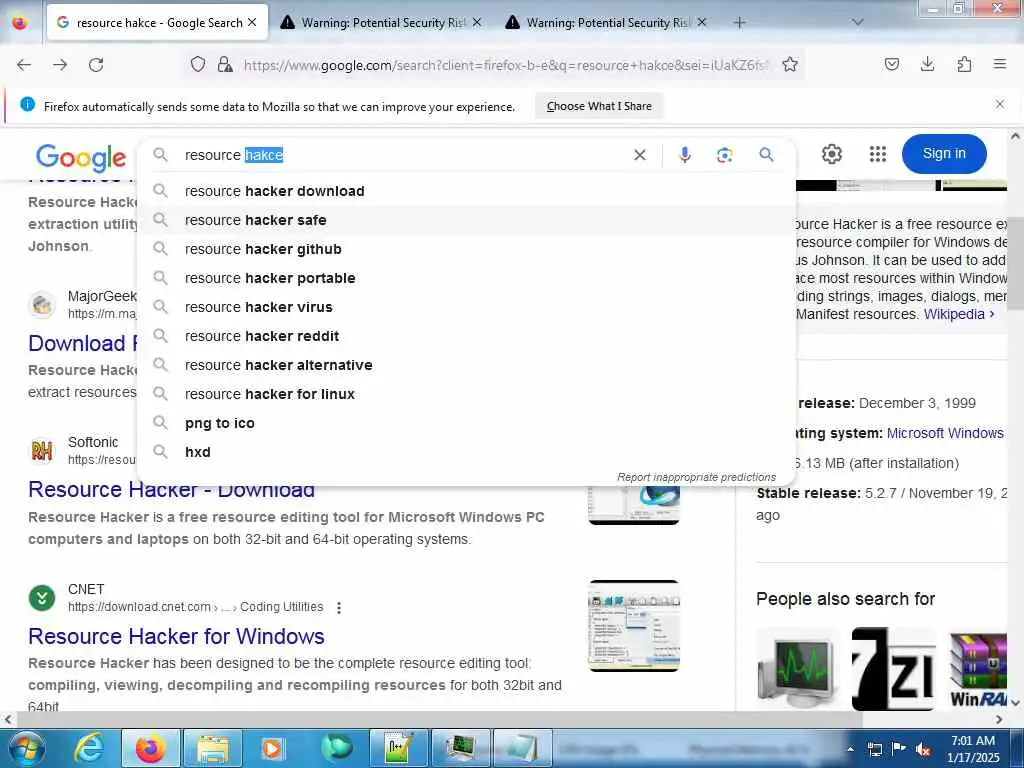Click the vertical scrollbar up arrow

(1015, 136)
